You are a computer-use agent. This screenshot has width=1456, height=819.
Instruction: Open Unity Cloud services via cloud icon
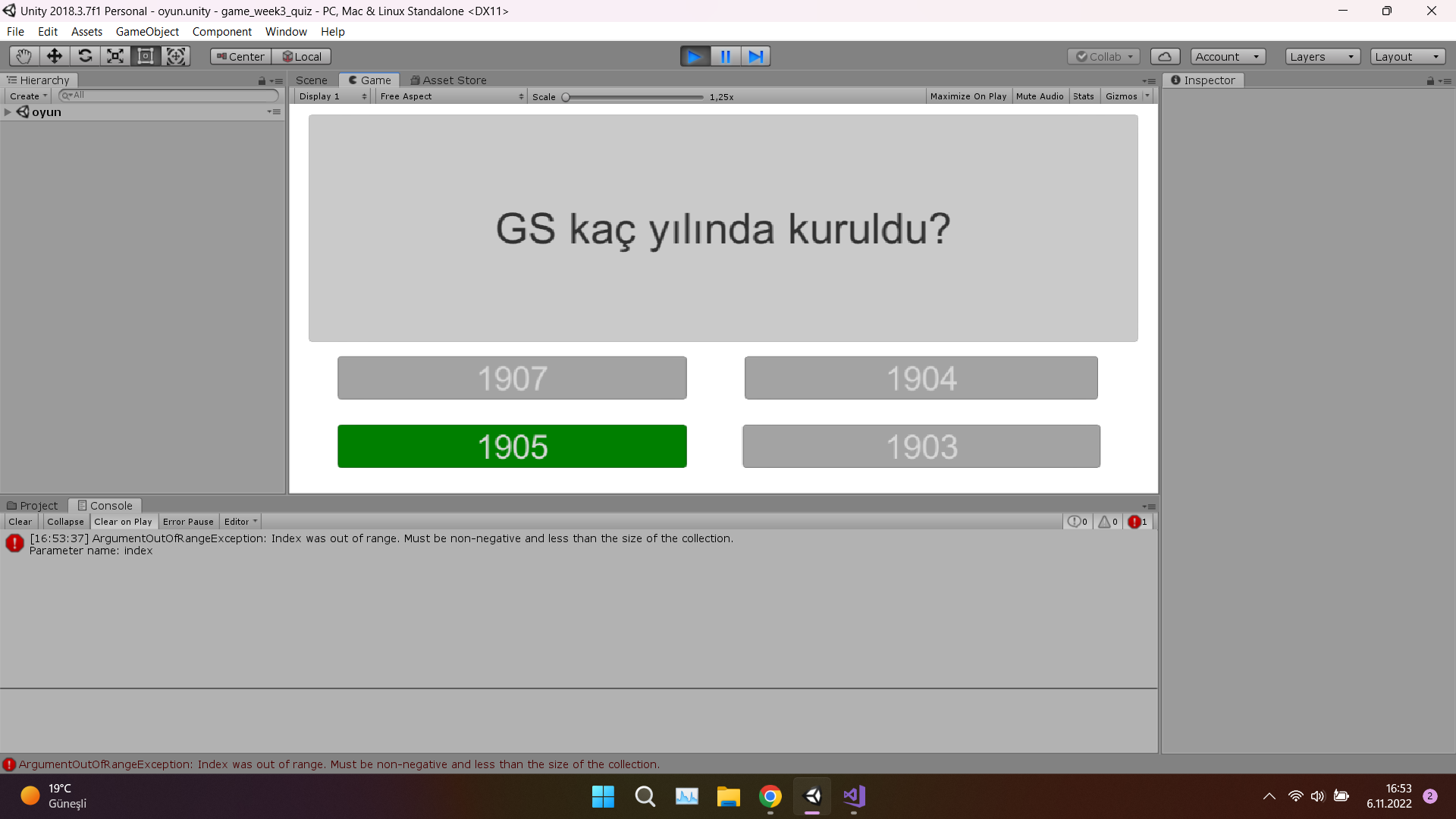tap(1165, 56)
